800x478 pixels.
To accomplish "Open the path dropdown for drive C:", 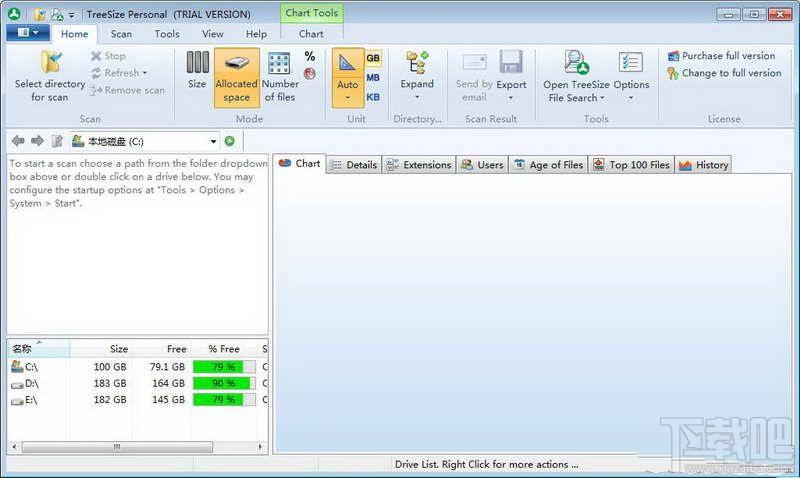I will click(x=213, y=141).
